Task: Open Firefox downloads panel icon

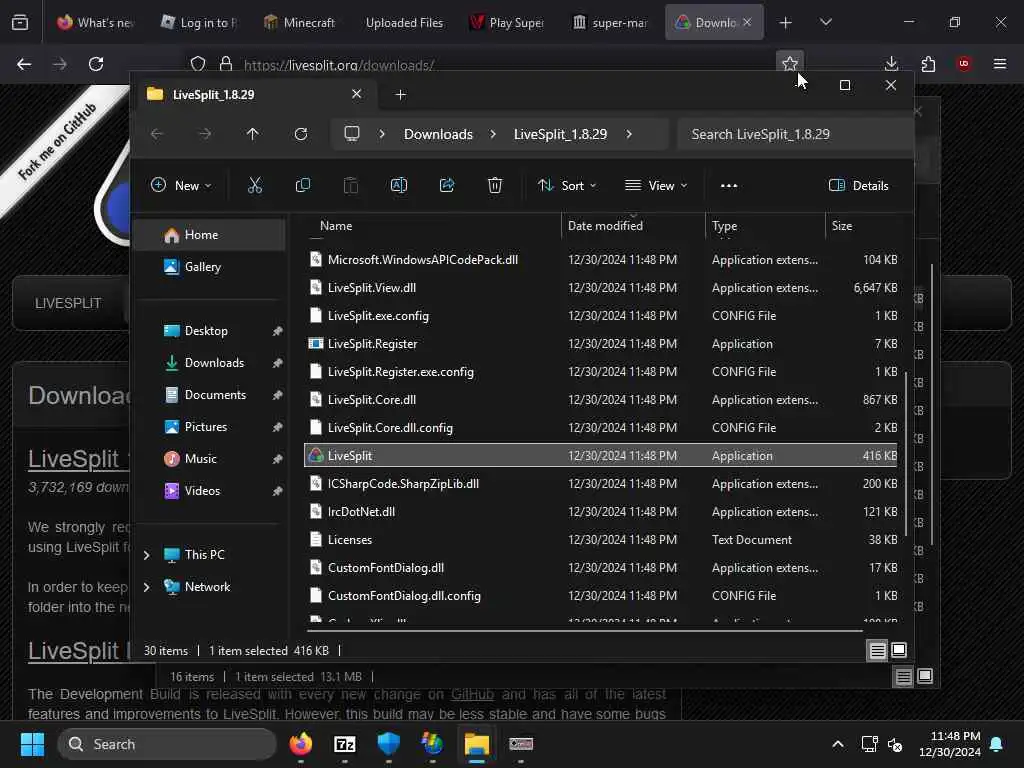Action: 891,64
